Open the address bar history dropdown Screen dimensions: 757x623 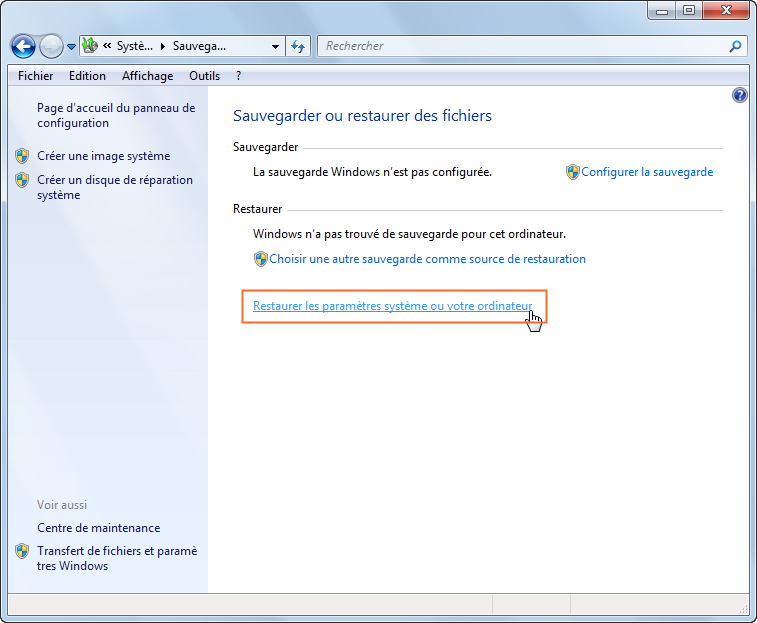point(275,46)
